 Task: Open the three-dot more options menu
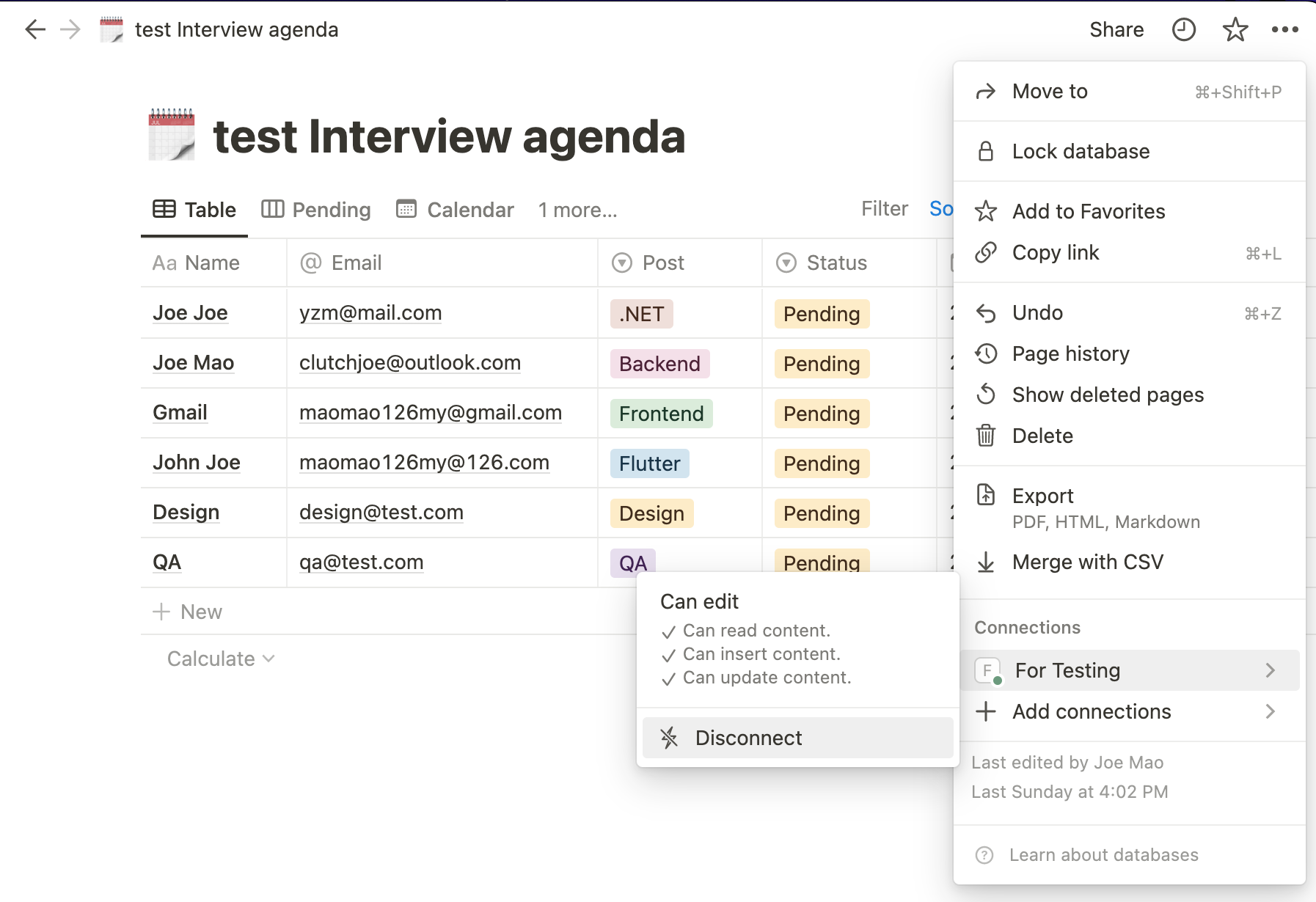[x=1284, y=29]
